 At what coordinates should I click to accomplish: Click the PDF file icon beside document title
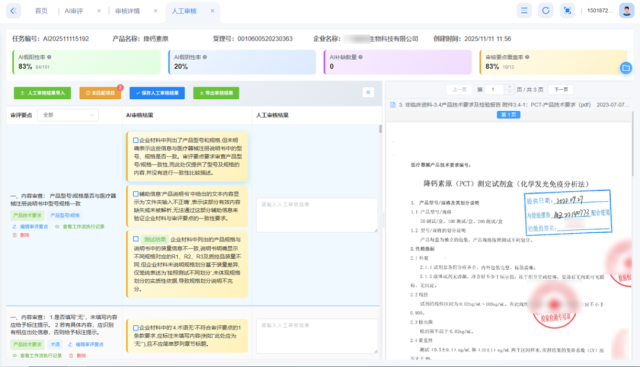click(x=393, y=105)
